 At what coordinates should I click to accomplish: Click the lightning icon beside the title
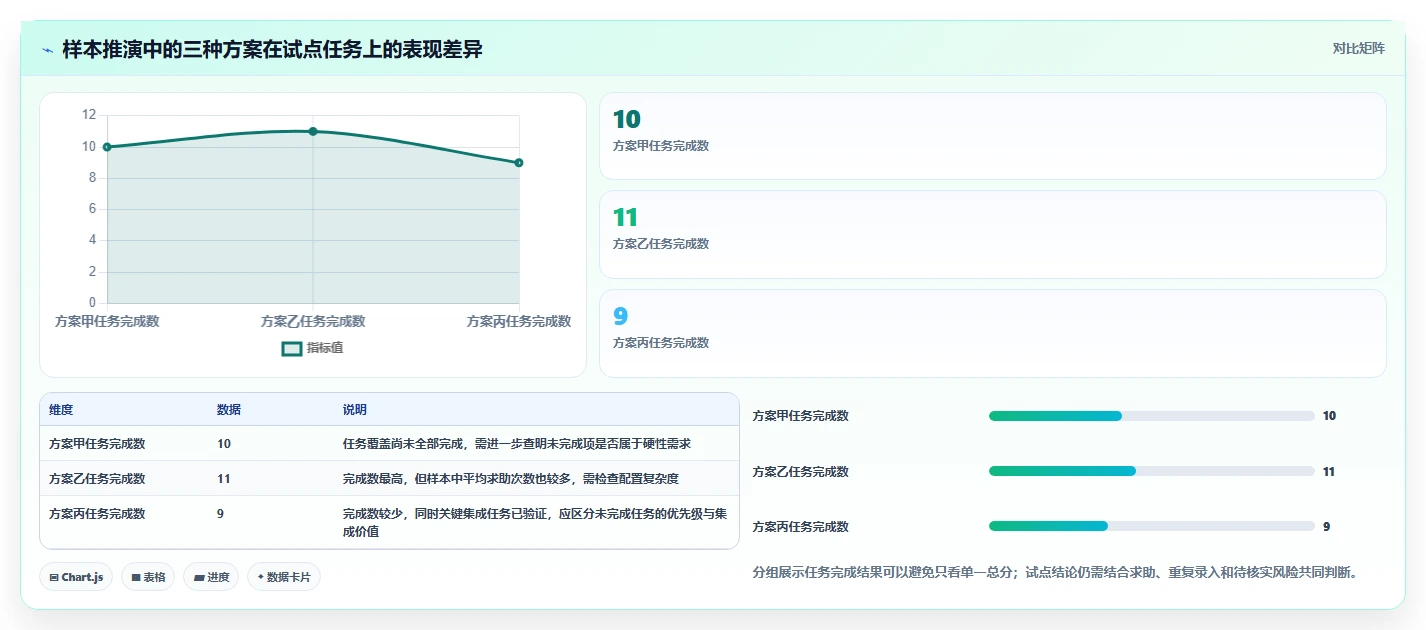tap(47, 50)
